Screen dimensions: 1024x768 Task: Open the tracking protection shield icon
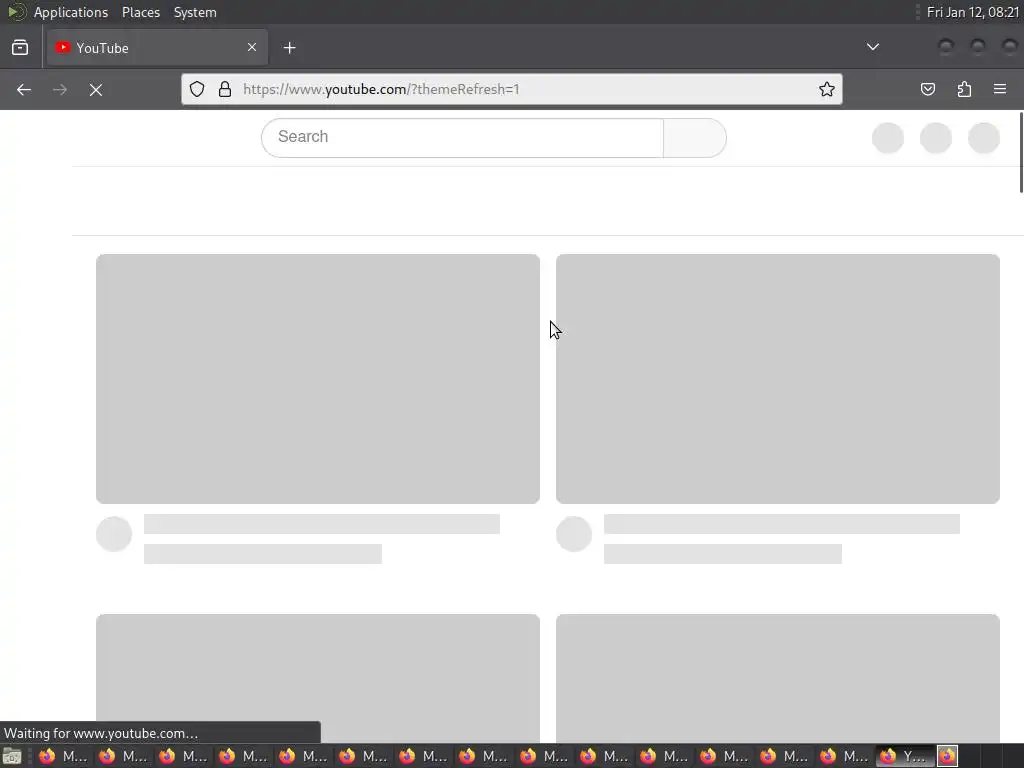[197, 89]
